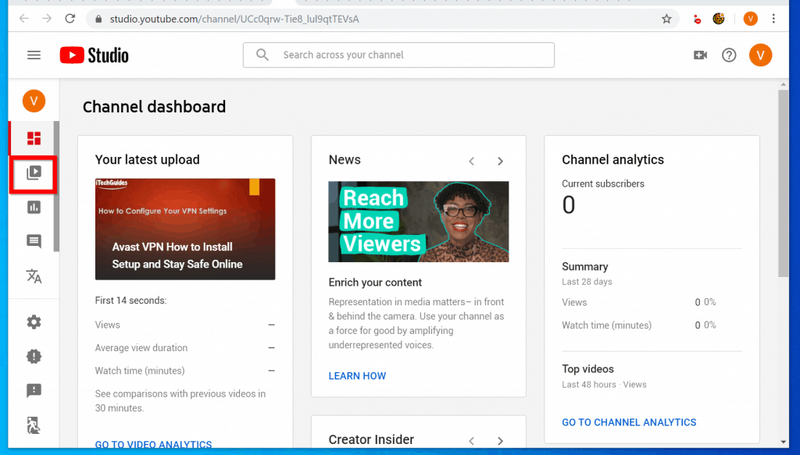The height and width of the screenshot is (455, 800).
Task: Click the 'Channel dashboard' heading
Action: click(x=154, y=107)
